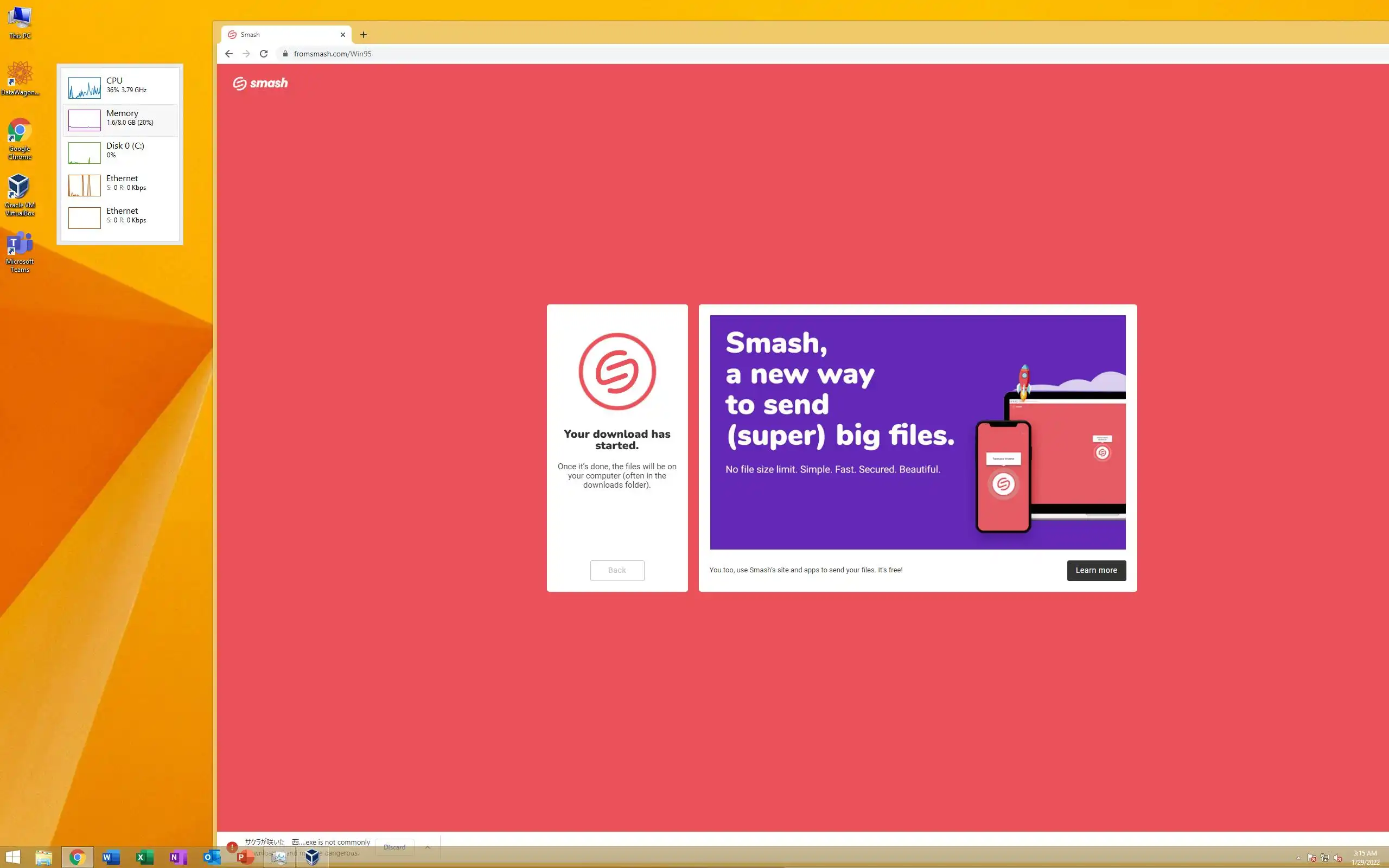
Task: Go back in Chrome browser history
Action: pyautogui.click(x=229, y=53)
